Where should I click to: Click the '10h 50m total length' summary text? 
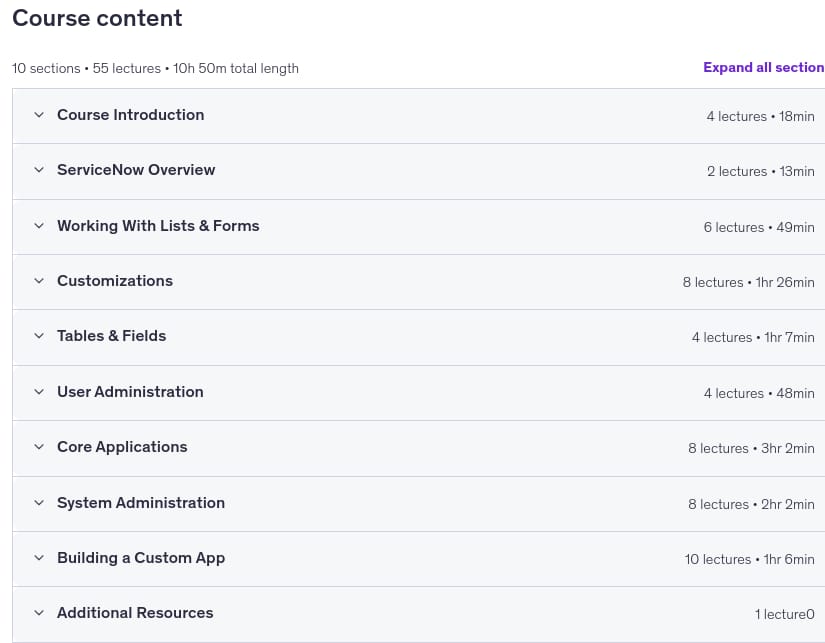[236, 68]
